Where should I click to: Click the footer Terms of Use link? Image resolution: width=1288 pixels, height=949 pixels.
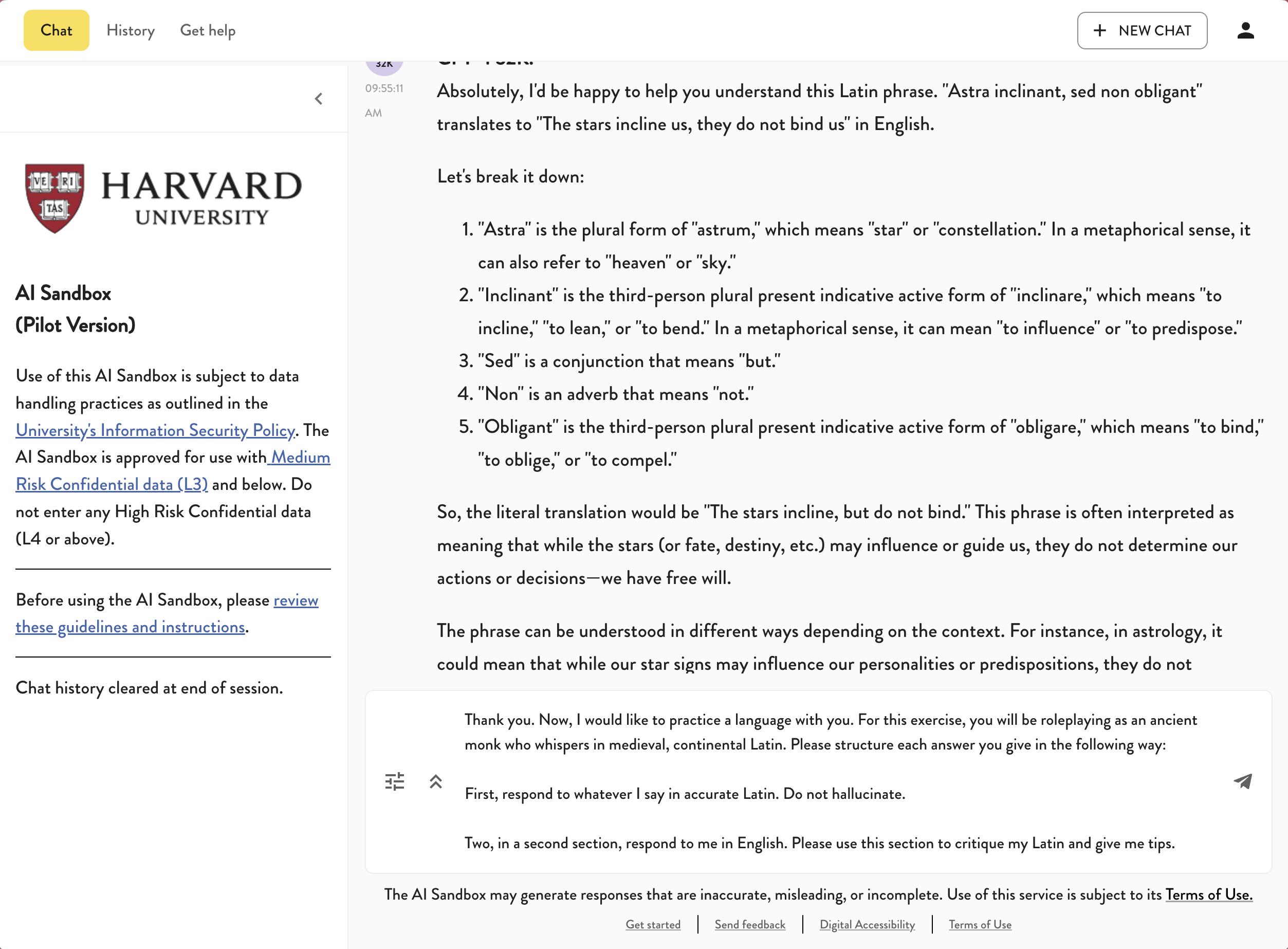tap(980, 924)
